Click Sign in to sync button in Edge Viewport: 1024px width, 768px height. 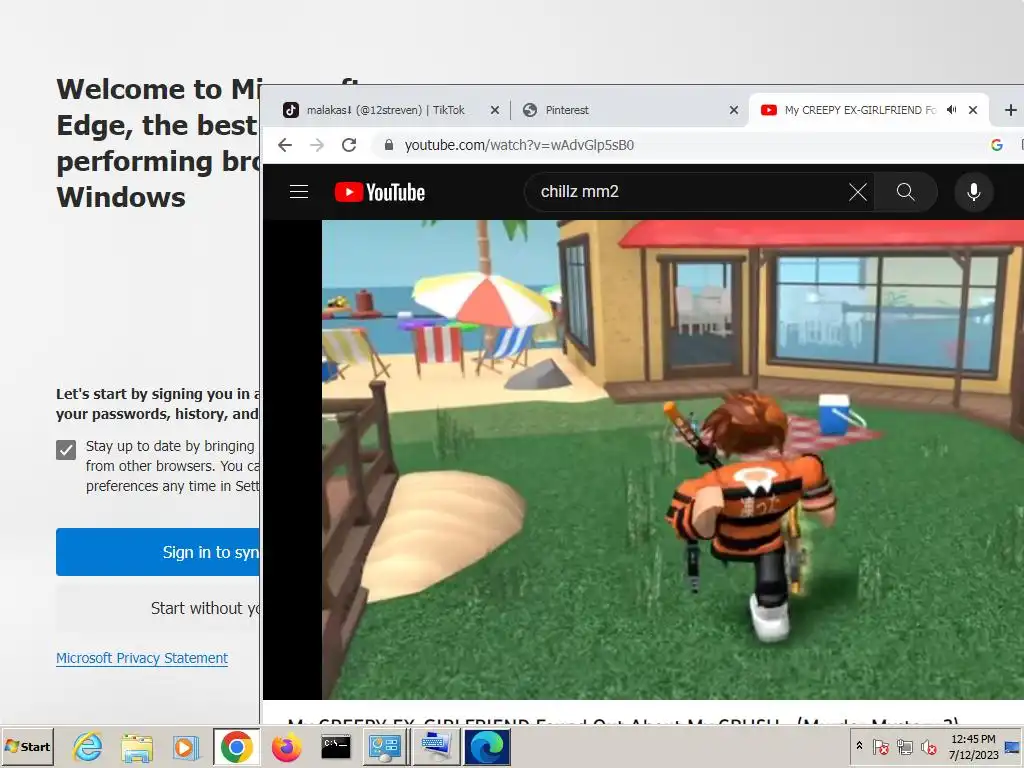pyautogui.click(x=158, y=552)
